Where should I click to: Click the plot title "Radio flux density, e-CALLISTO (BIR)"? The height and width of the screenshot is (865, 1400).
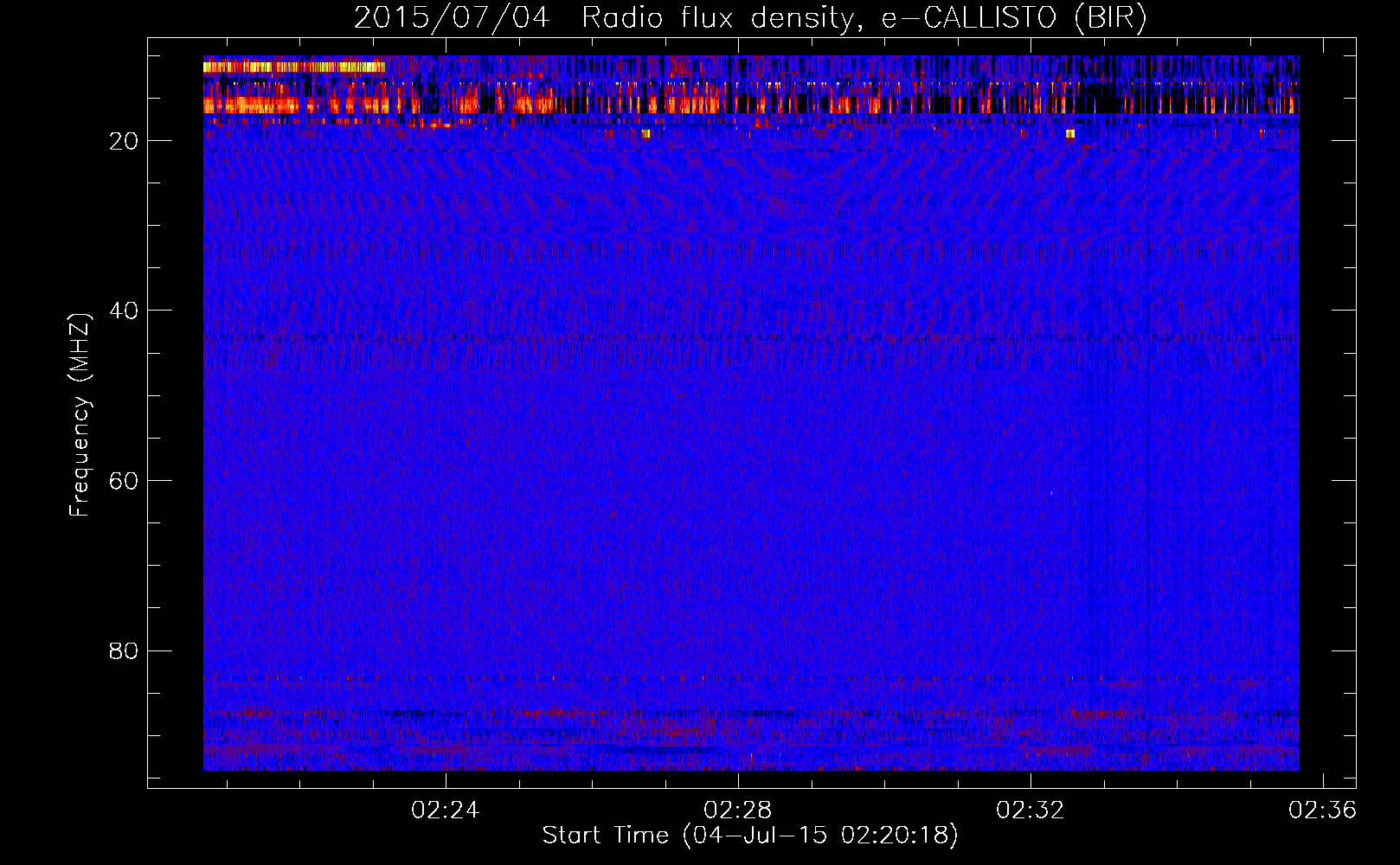pos(864,18)
